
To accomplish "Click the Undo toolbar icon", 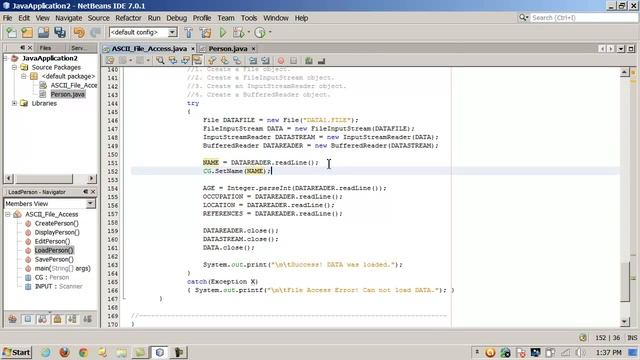I will (79, 33).
